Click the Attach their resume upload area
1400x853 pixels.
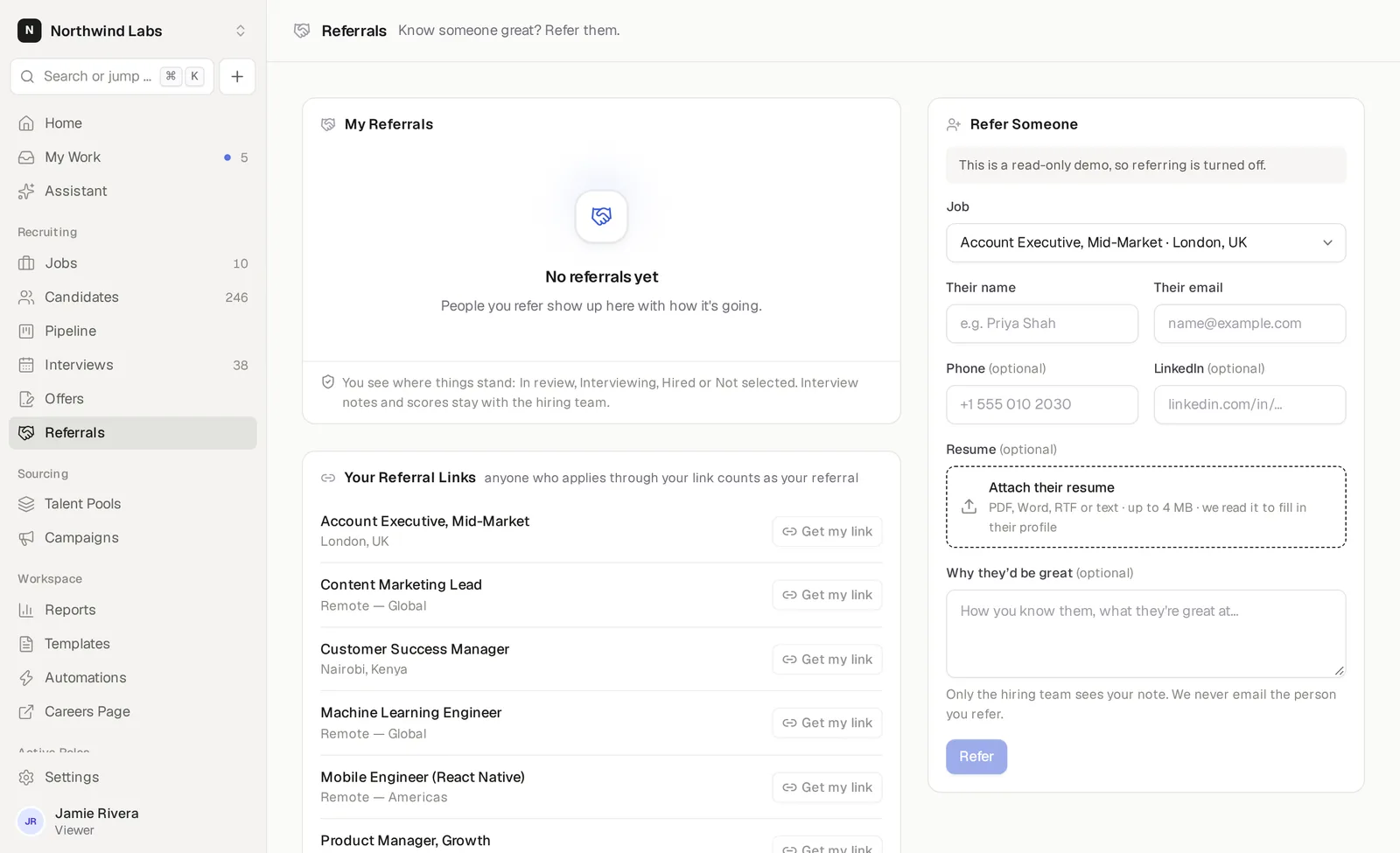(x=1145, y=507)
